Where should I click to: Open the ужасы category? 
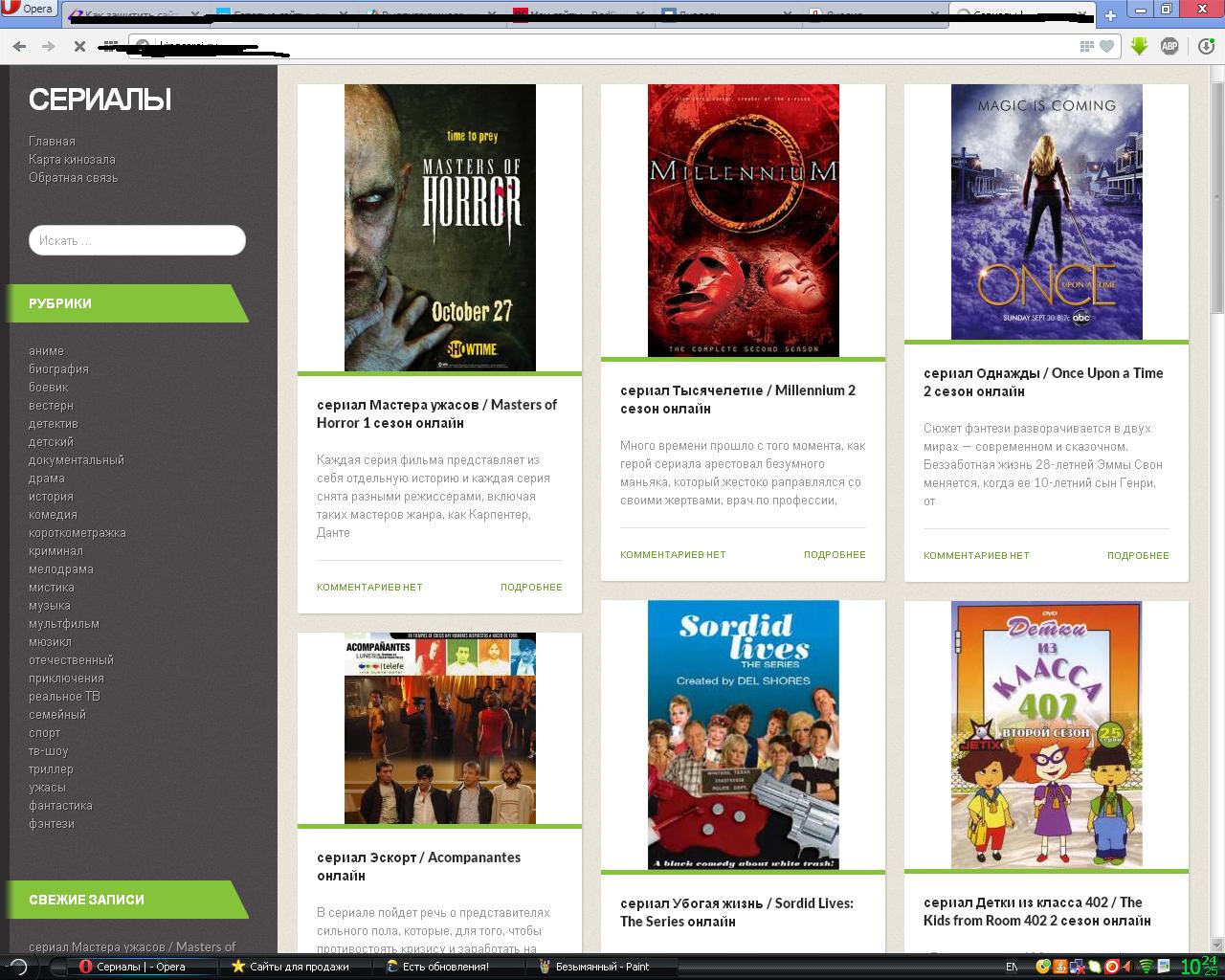pyautogui.click(x=47, y=788)
